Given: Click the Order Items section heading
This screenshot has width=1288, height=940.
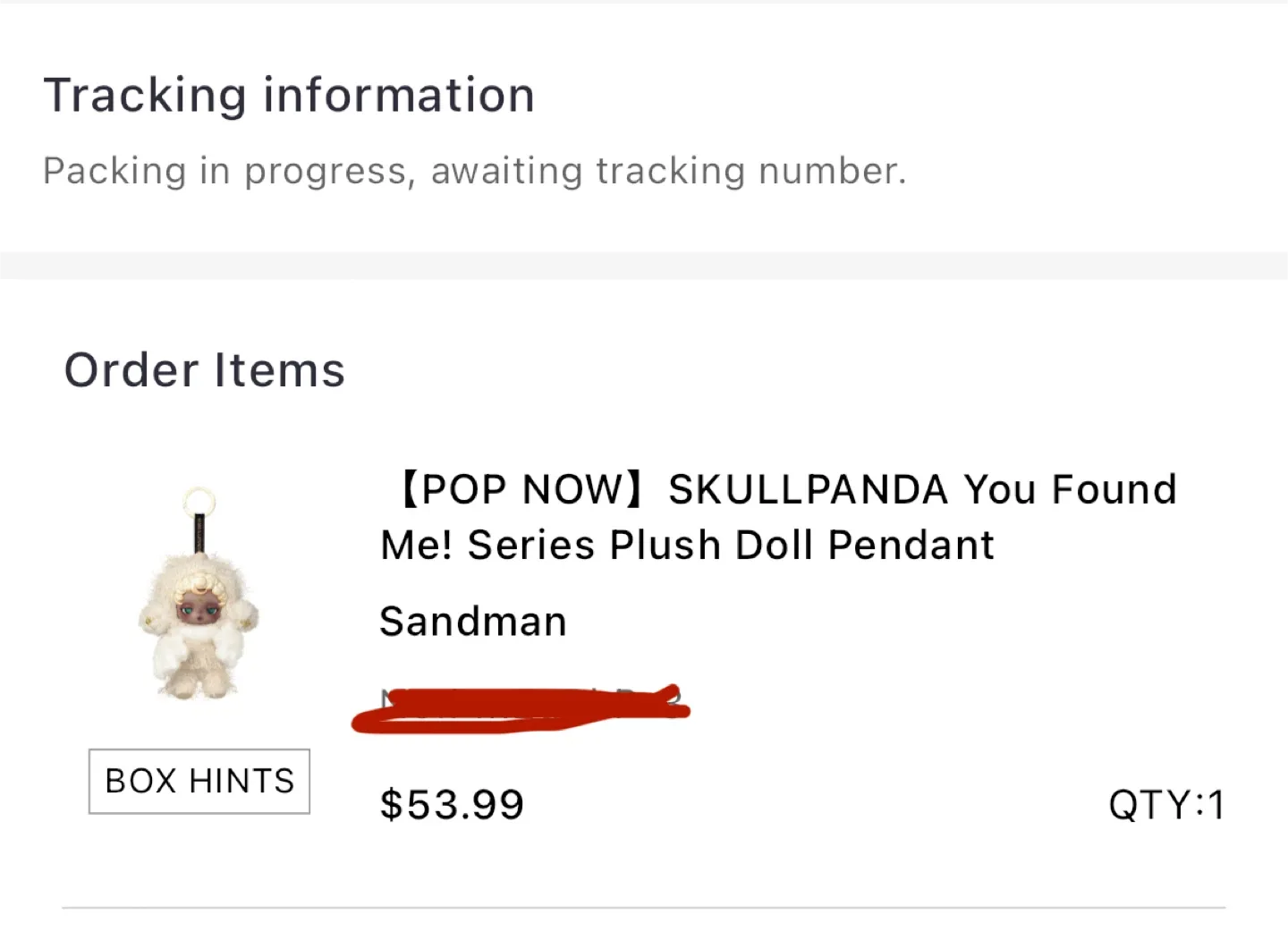Looking at the screenshot, I should click(x=204, y=368).
